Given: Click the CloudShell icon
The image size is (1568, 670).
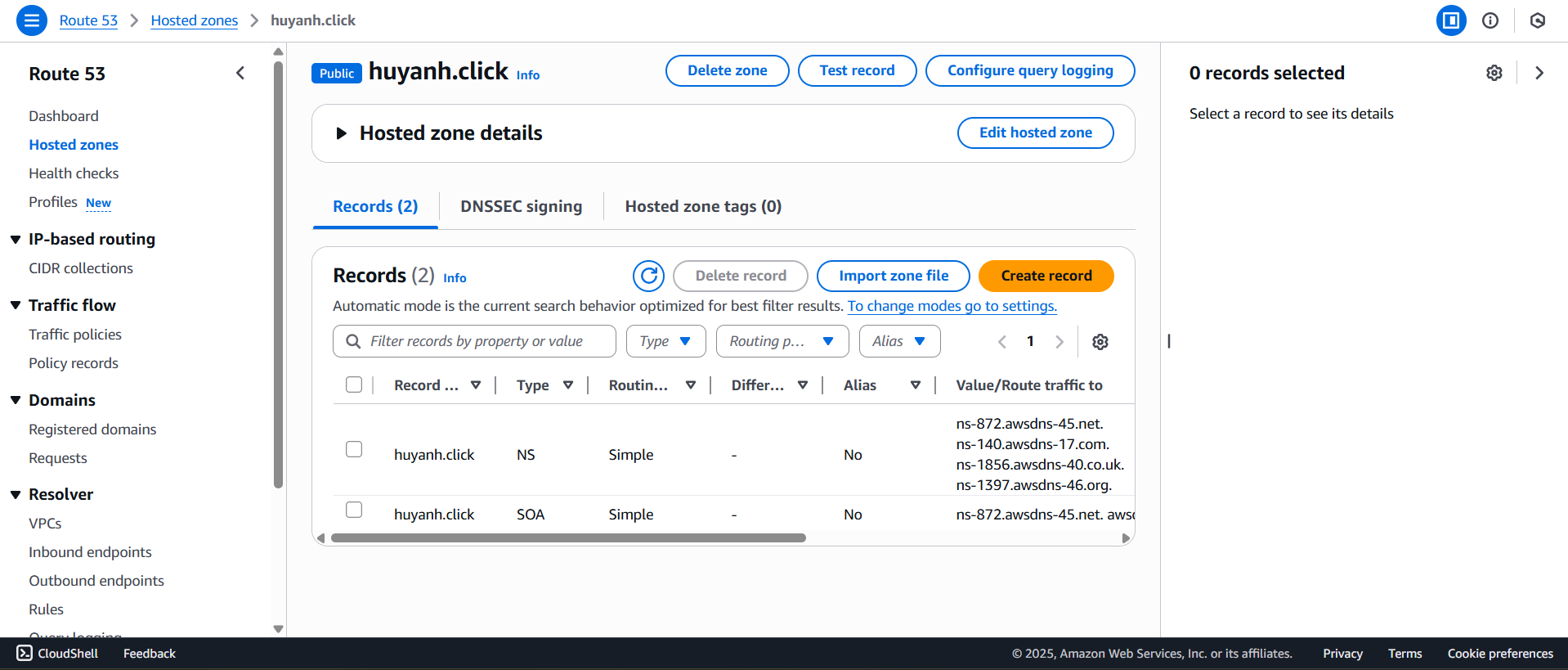Looking at the screenshot, I should pos(25,653).
